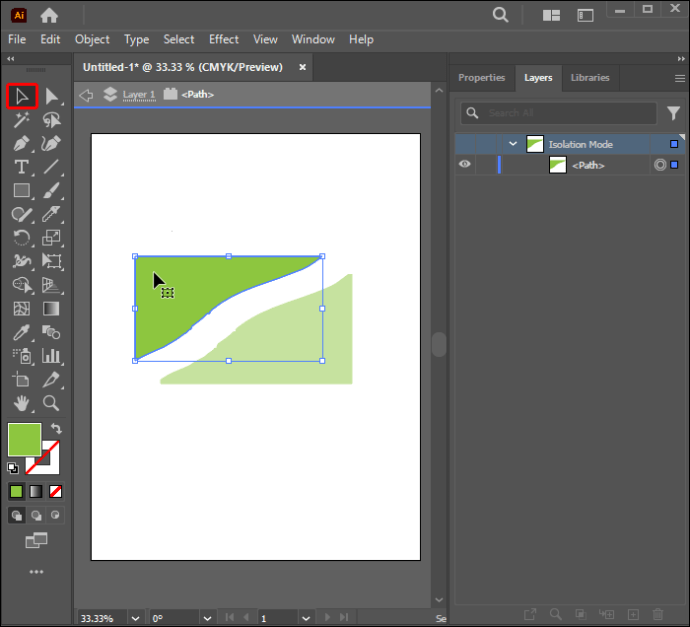The width and height of the screenshot is (690, 627).
Task: Select the Rotate tool
Action: click(x=22, y=238)
